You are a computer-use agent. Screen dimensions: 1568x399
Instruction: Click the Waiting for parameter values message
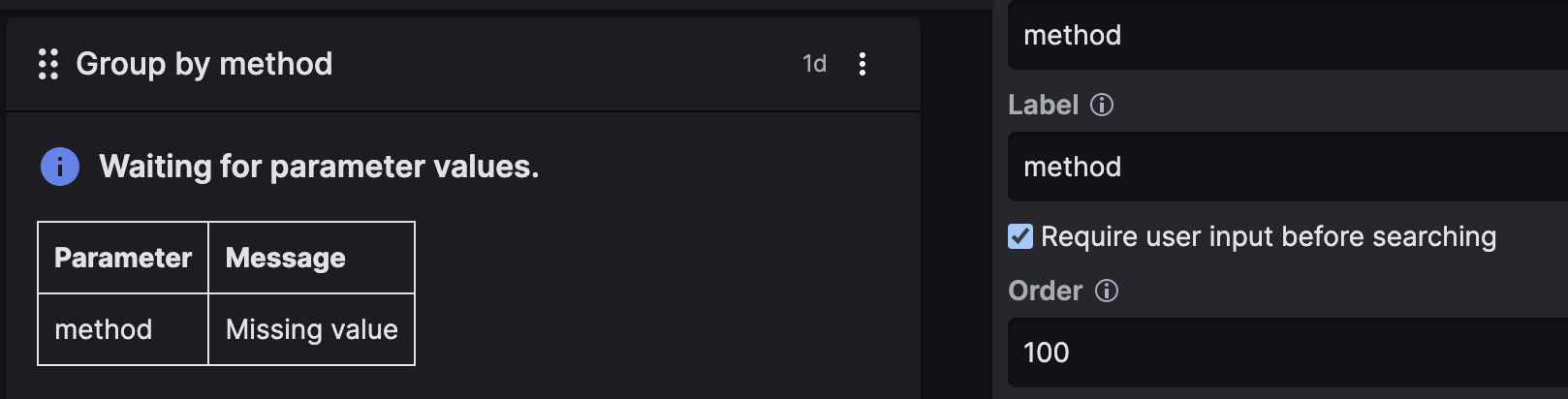(x=319, y=167)
